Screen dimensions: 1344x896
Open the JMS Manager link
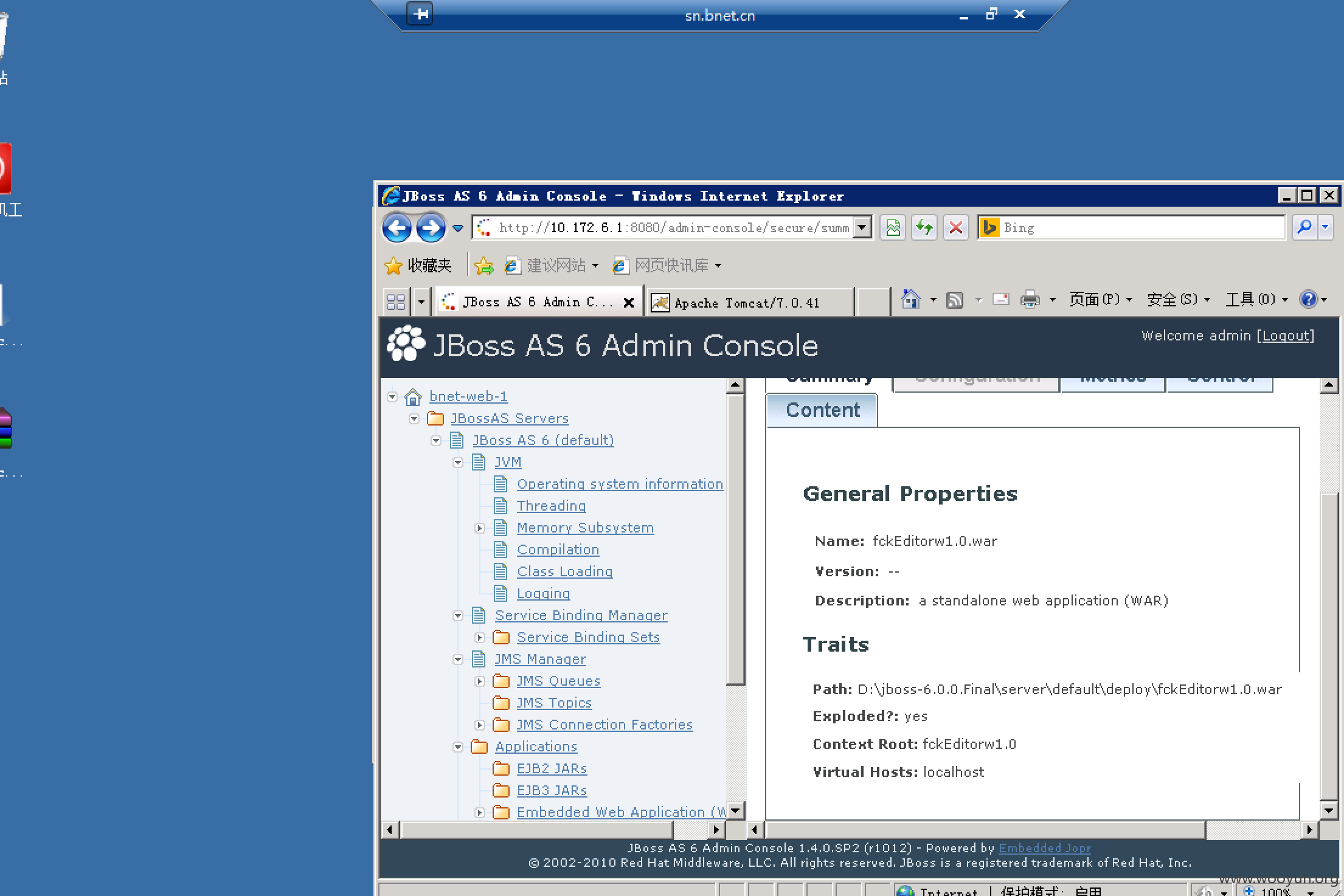click(540, 659)
